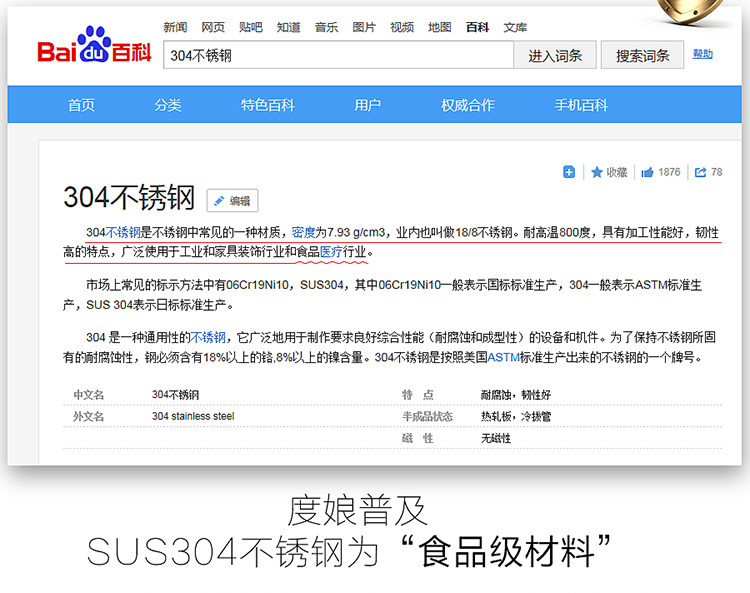Open the 贴吧 tab above search
Image resolution: width=750 pixels, height=593 pixels.
pos(251,27)
